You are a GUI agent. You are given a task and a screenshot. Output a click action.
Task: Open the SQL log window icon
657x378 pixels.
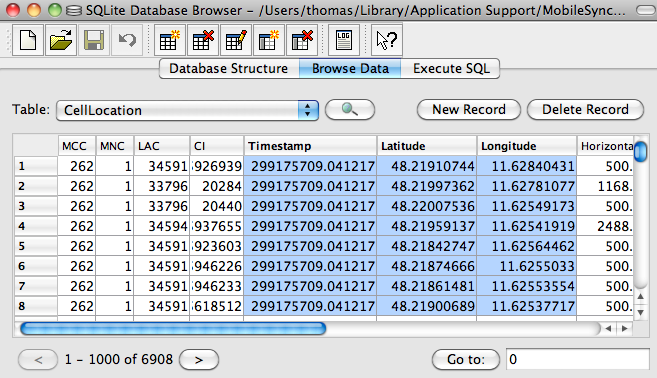click(x=344, y=40)
